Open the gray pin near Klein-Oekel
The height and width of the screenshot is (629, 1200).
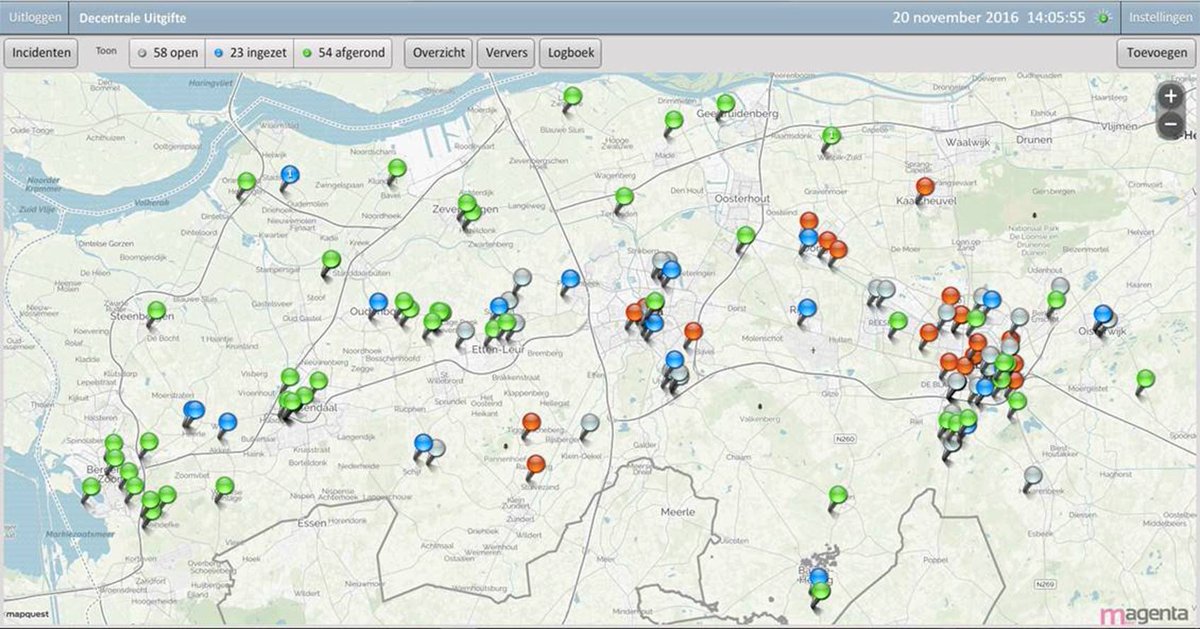(590, 423)
